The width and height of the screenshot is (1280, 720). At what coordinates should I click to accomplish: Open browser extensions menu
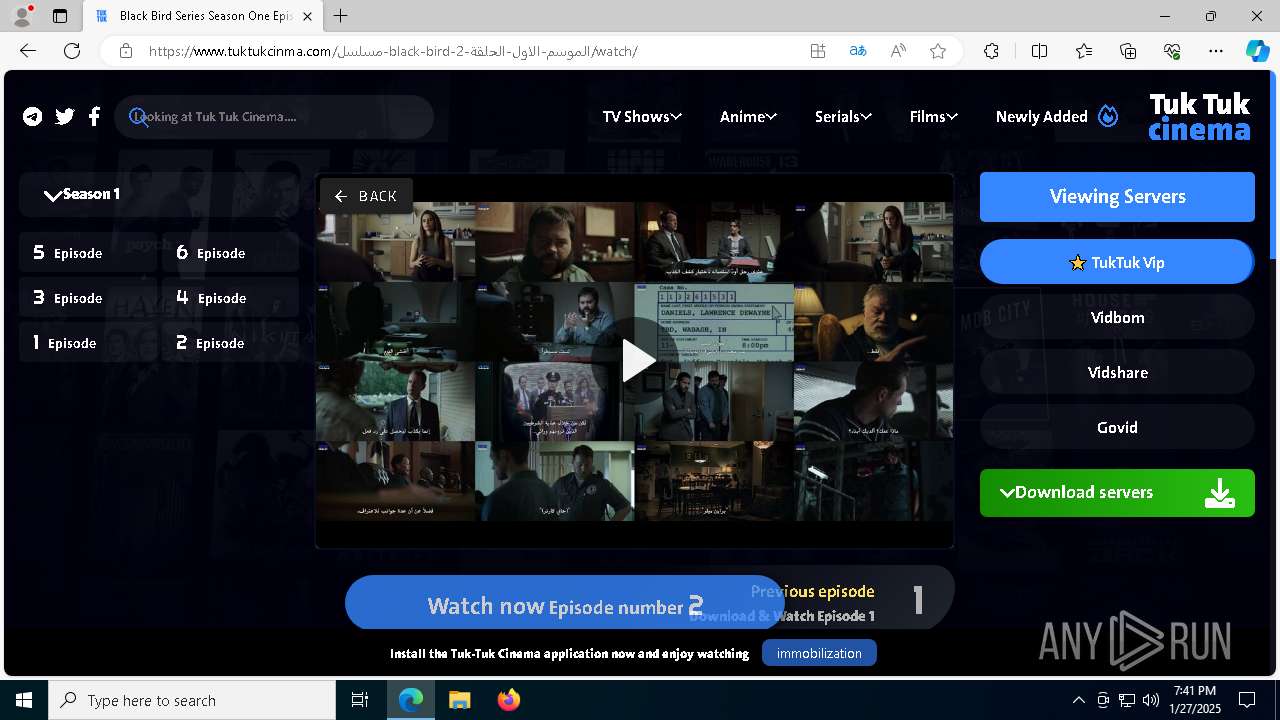point(991,51)
